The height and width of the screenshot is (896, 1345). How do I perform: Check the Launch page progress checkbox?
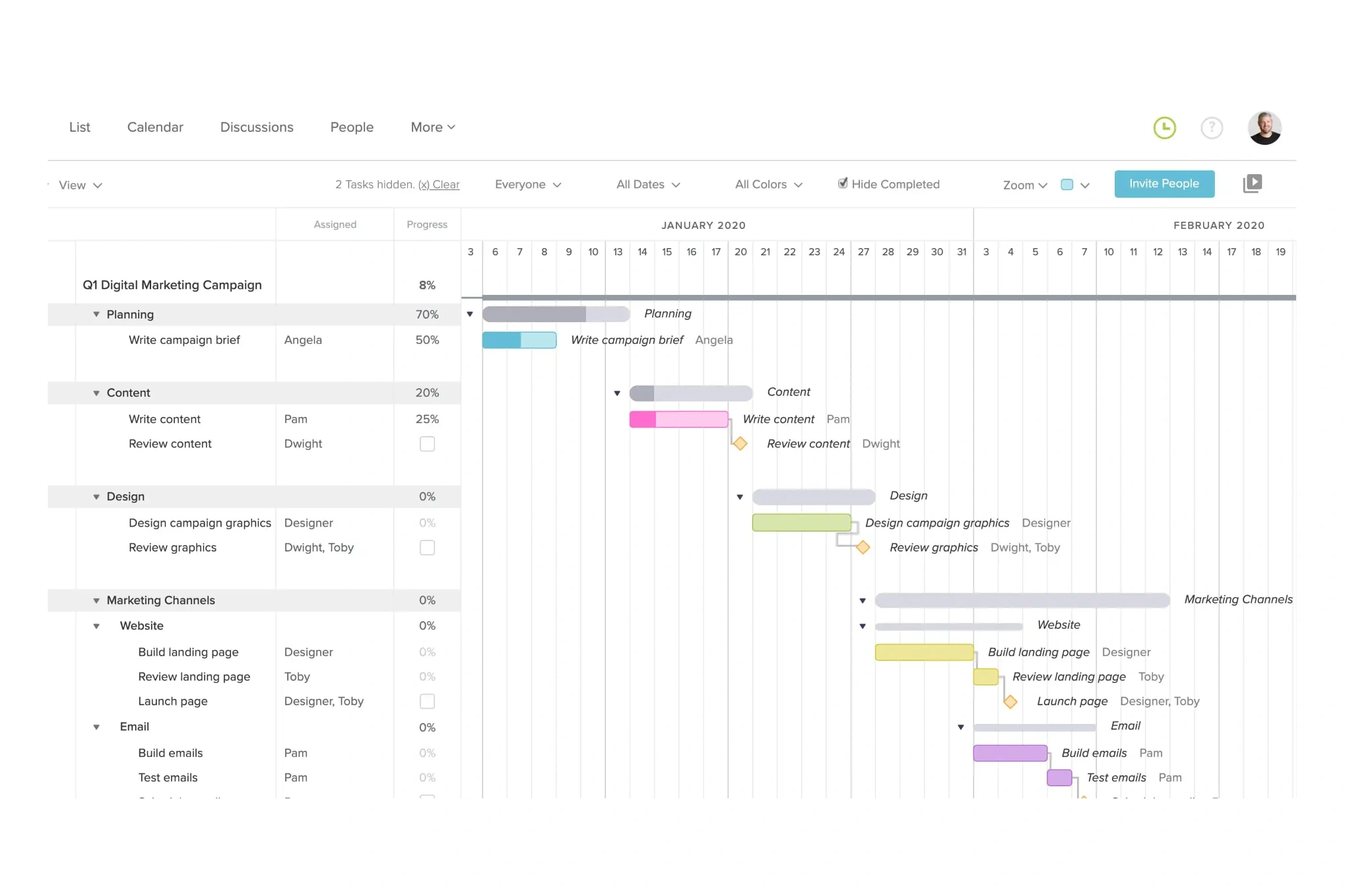(427, 701)
